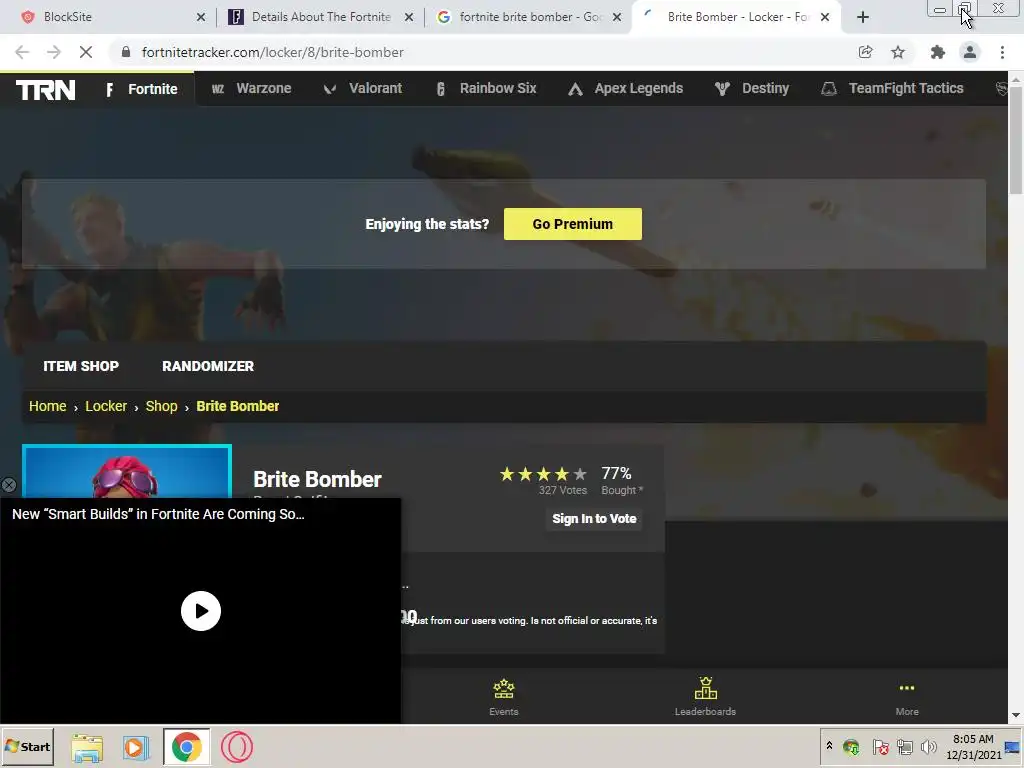Click the address bar URL
The image size is (1024, 768).
point(272,52)
